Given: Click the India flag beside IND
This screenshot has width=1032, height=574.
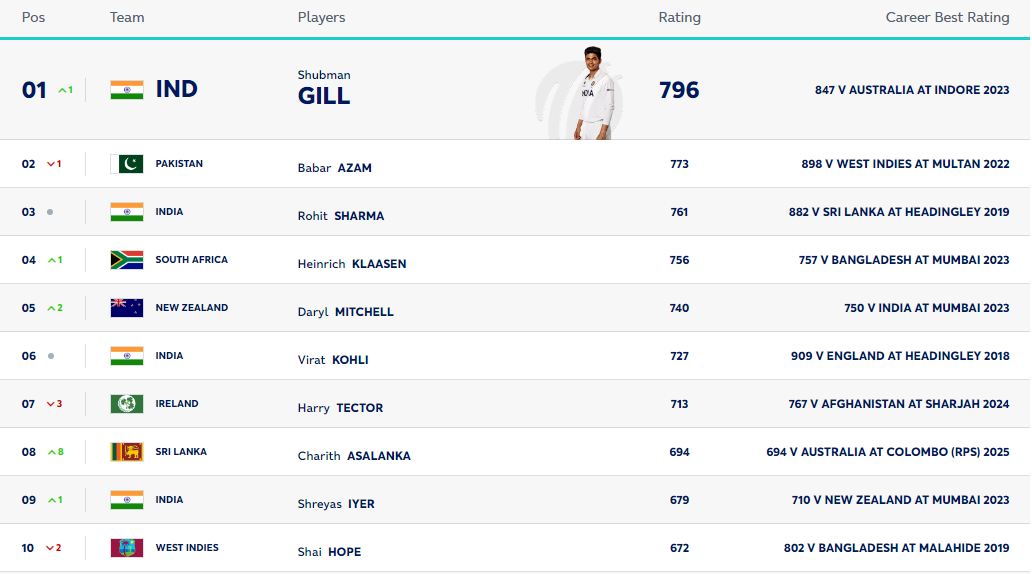Looking at the screenshot, I should pyautogui.click(x=127, y=90).
